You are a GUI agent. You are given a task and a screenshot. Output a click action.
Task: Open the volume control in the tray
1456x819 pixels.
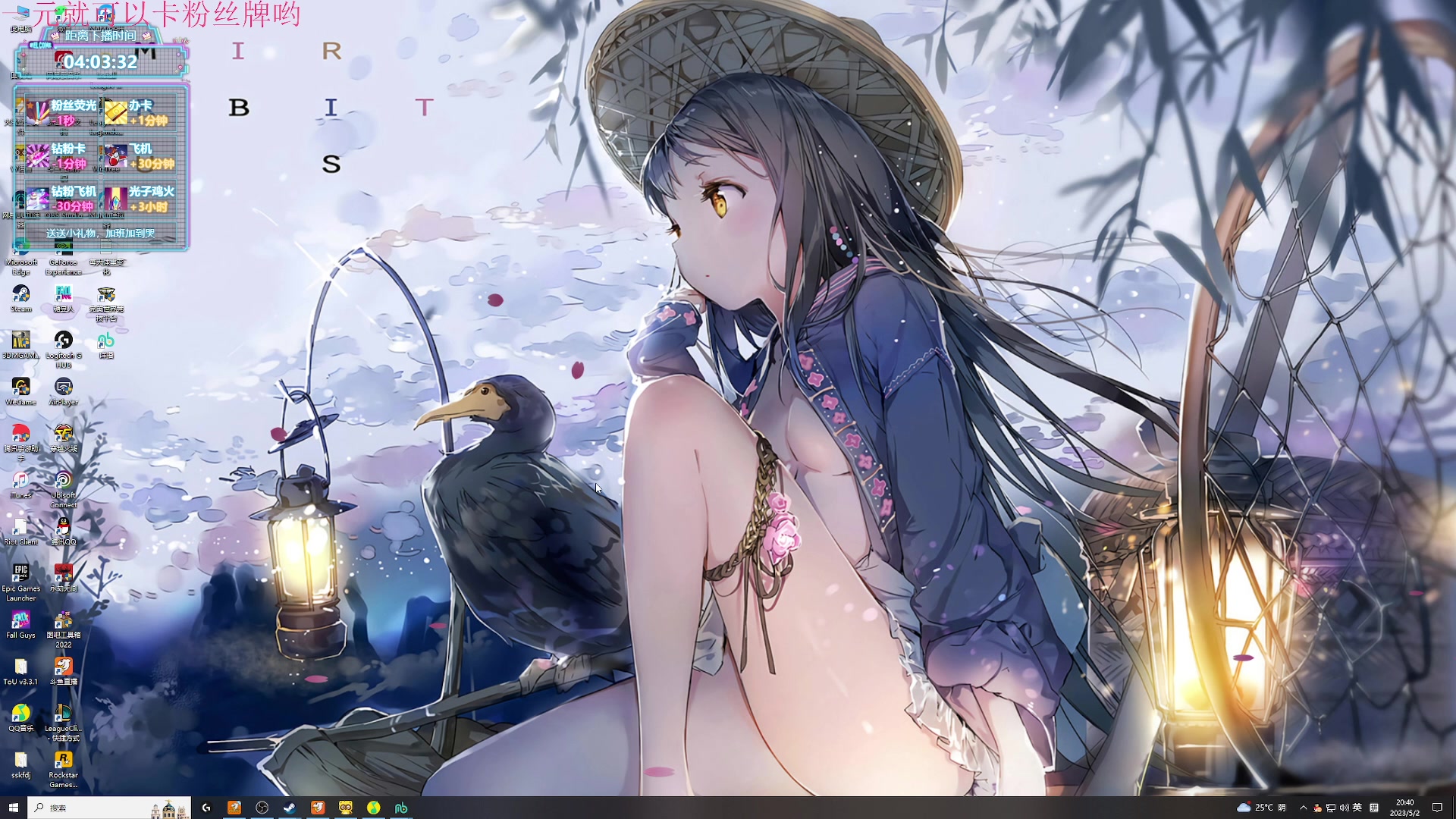(x=1345, y=808)
